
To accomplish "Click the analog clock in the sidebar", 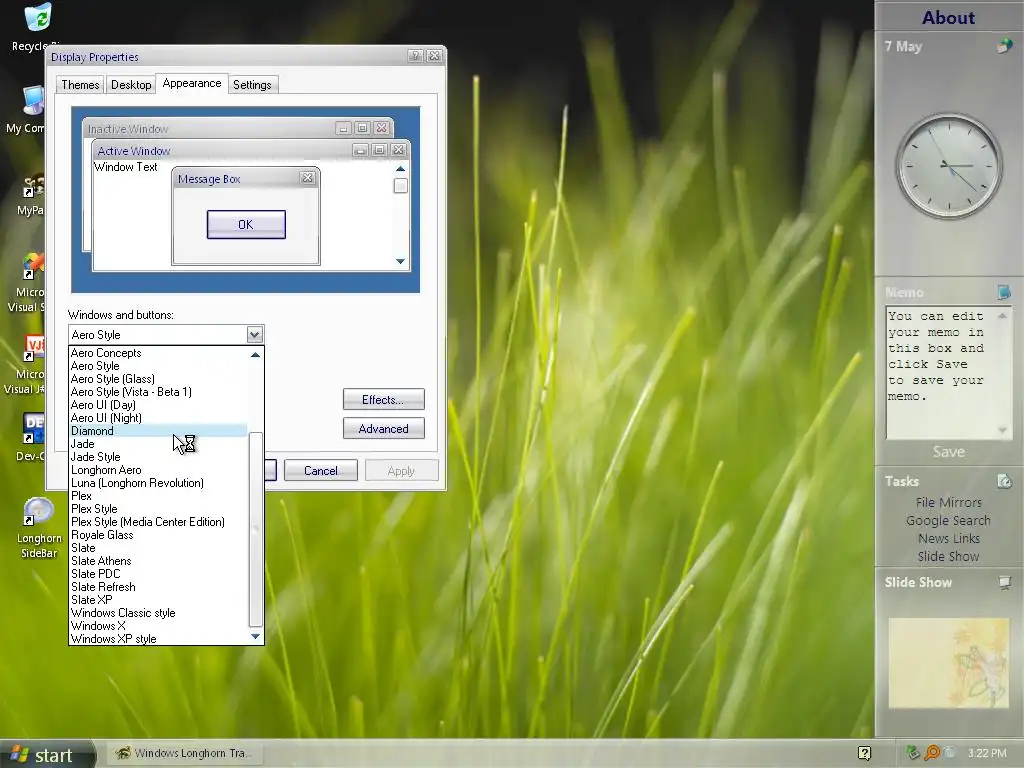I will [x=948, y=166].
